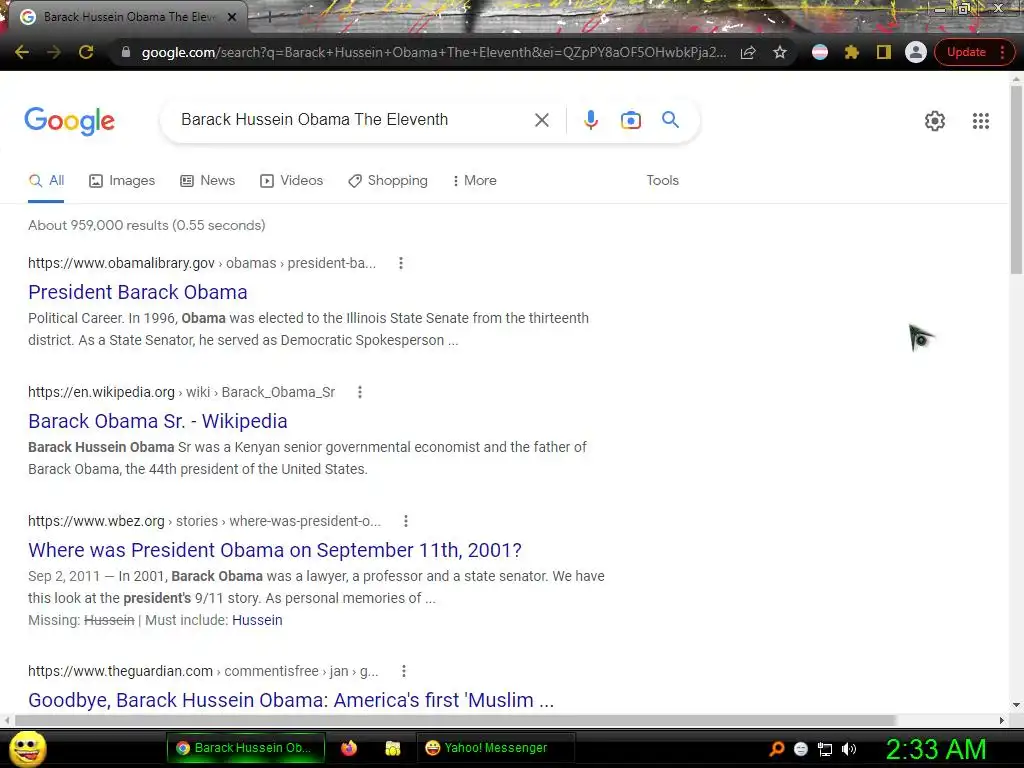Switch to the News tab
The image size is (1024, 768).
point(208,180)
